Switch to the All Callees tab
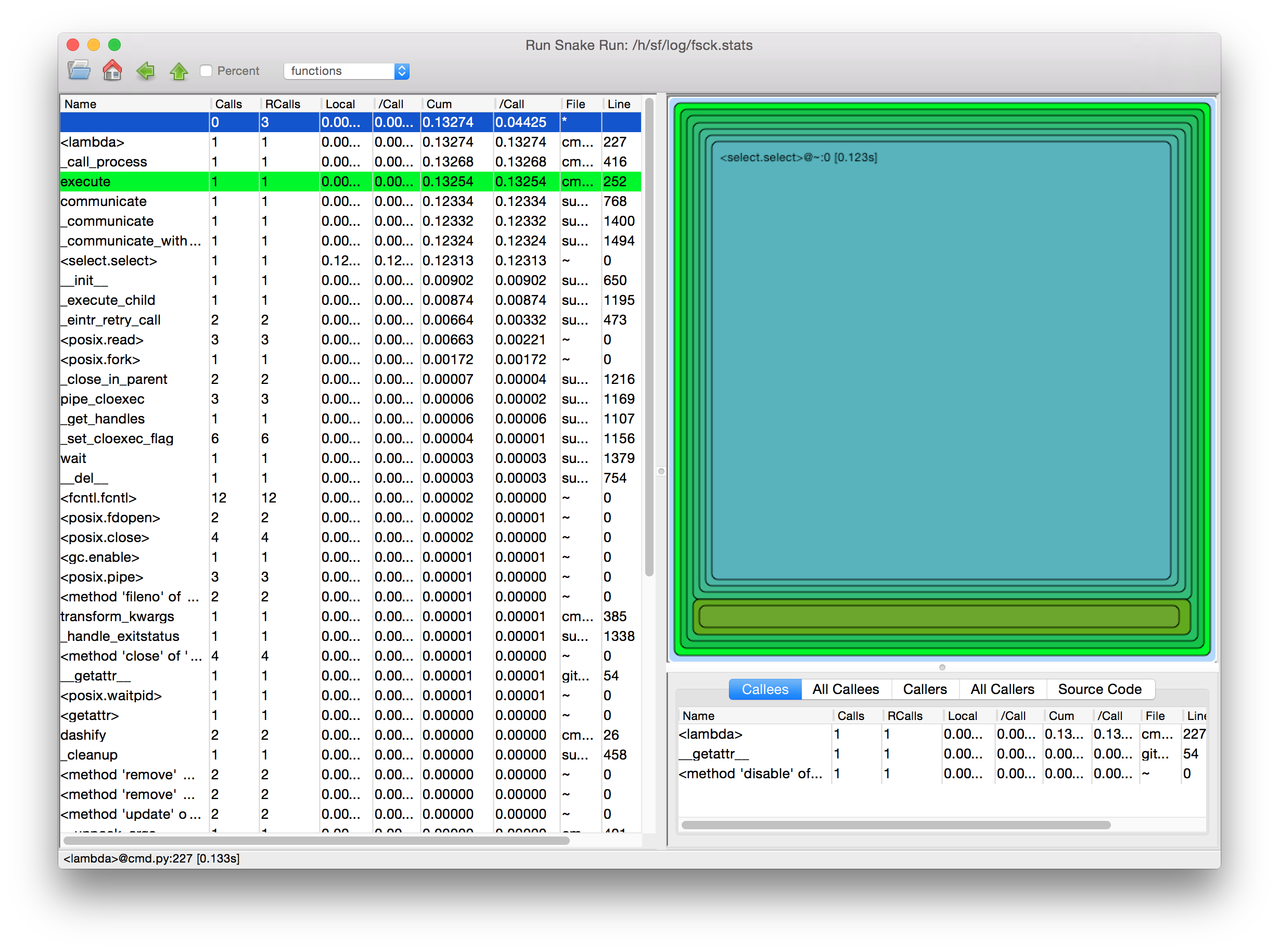This screenshot has height=952, width=1279. [845, 689]
